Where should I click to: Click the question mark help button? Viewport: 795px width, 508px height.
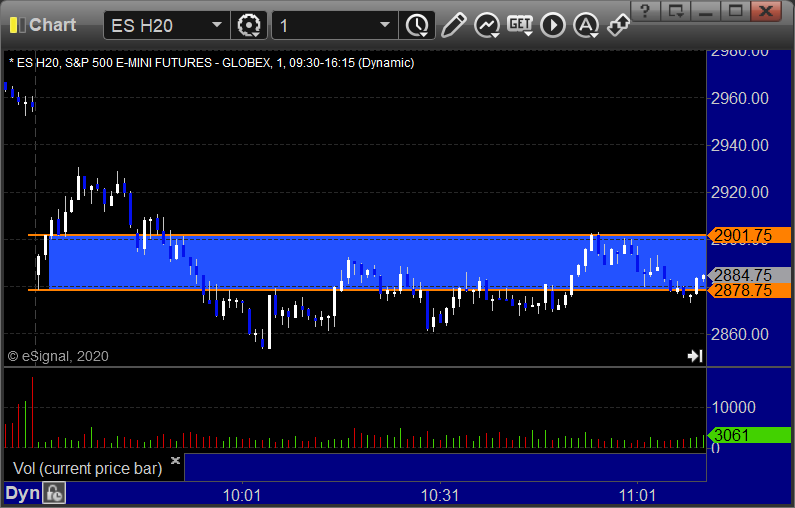coord(645,11)
